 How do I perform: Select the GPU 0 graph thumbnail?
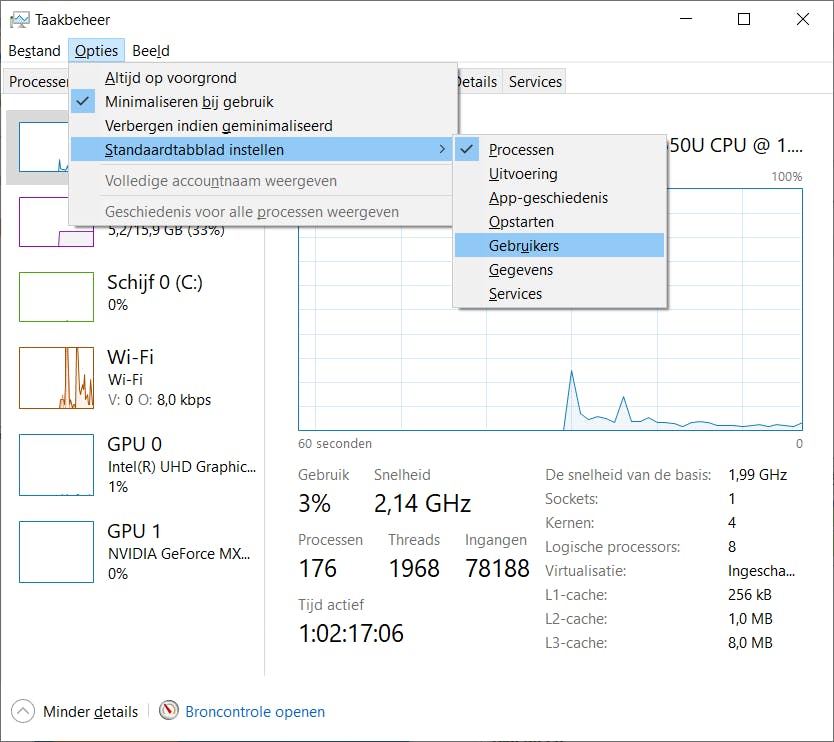click(56, 465)
